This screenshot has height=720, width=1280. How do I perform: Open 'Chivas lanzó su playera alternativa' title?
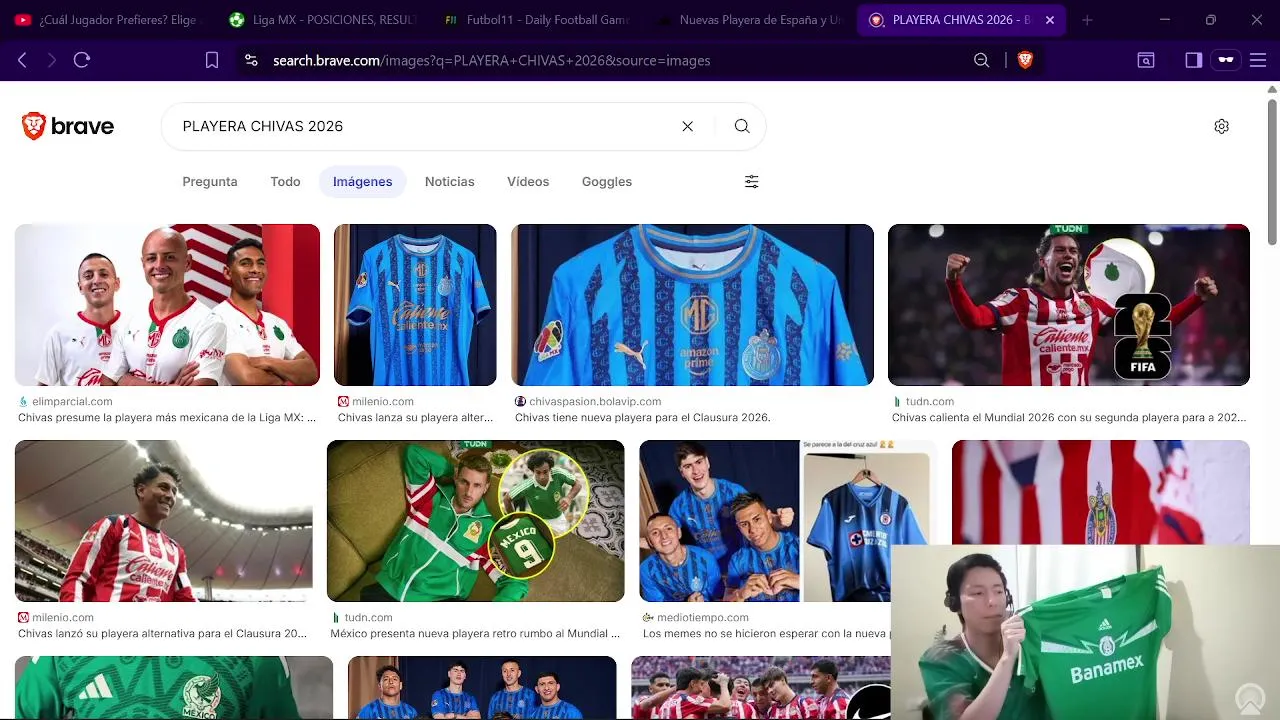tap(163, 633)
